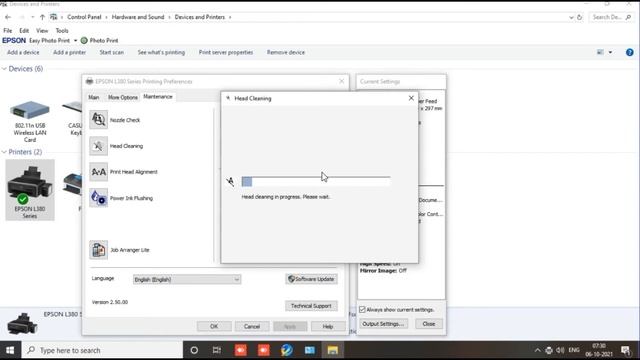This screenshot has width=640, height=360.
Task: Close the Head Cleaning dialog
Action: click(411, 98)
